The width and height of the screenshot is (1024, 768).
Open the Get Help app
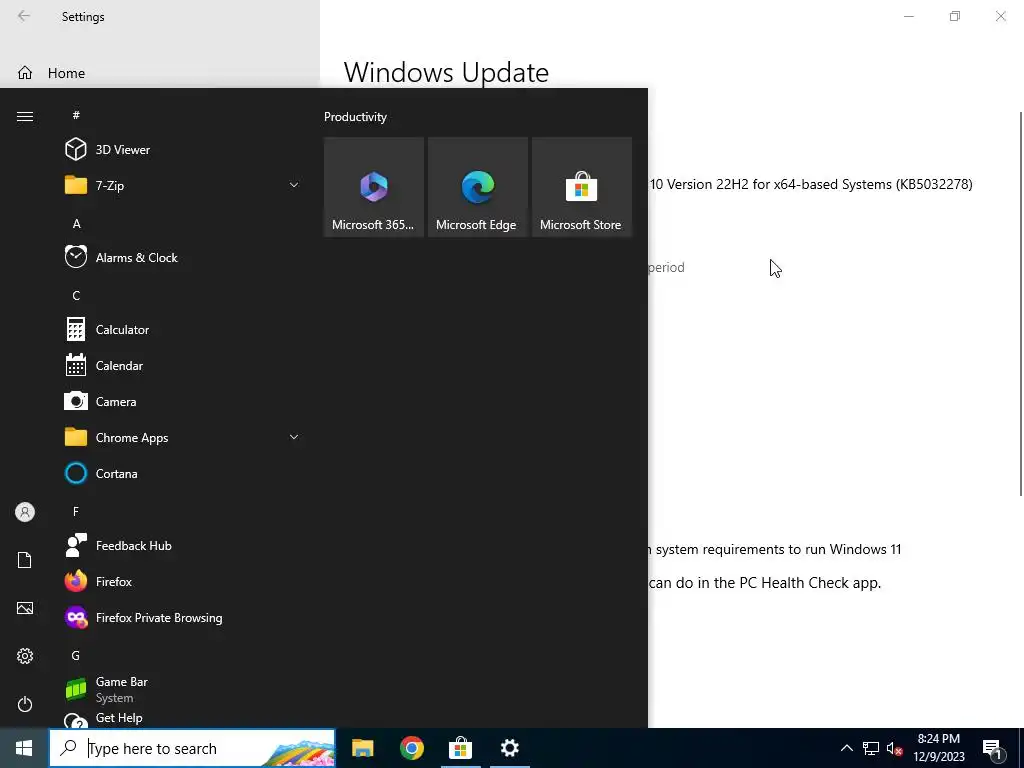coord(183,718)
